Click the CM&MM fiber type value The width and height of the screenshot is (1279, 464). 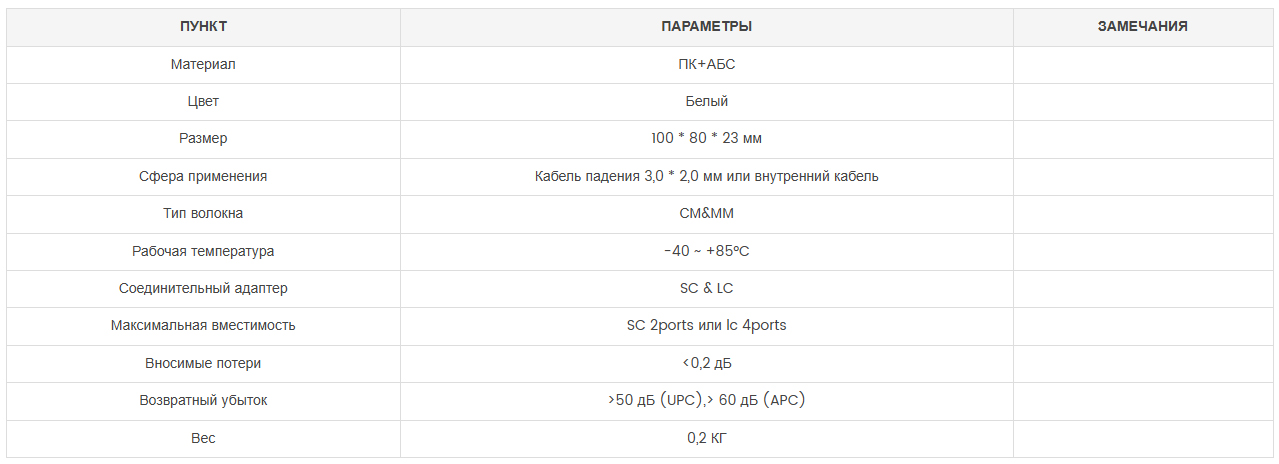[x=707, y=213]
